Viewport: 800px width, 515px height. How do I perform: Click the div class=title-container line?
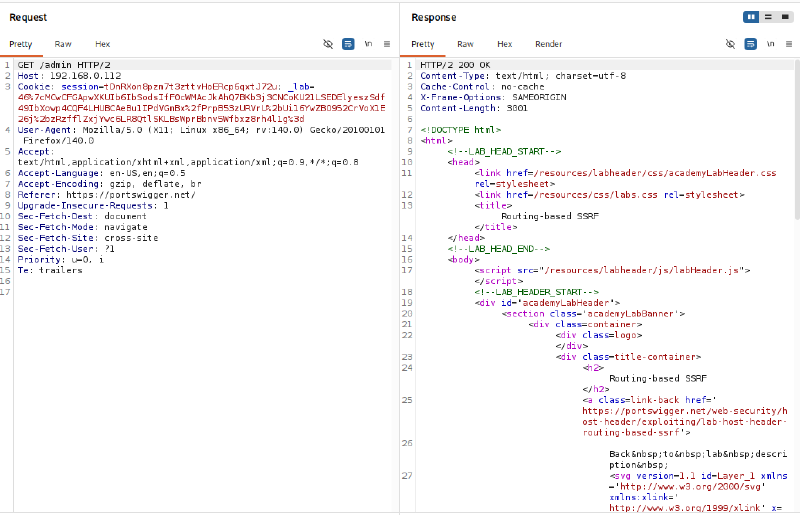[x=629, y=356]
